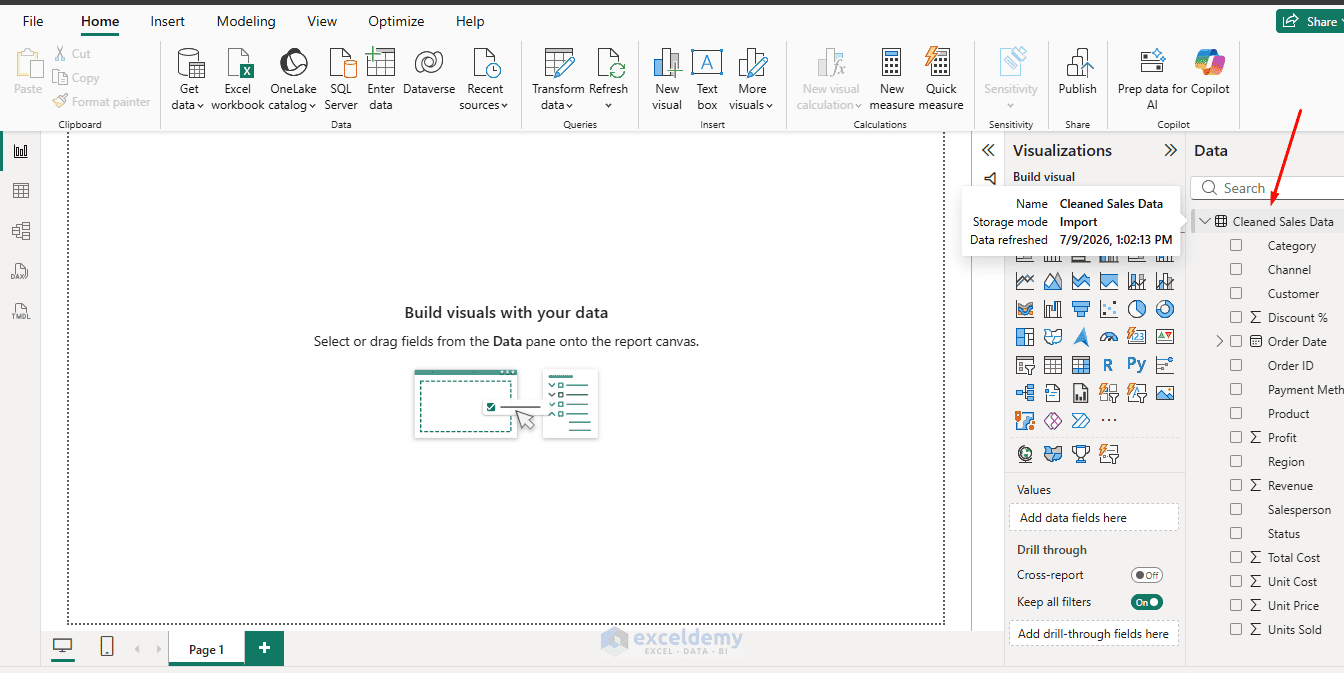Add a Funnel chart visual
Viewport: 1344px width, 673px height.
[1081, 309]
